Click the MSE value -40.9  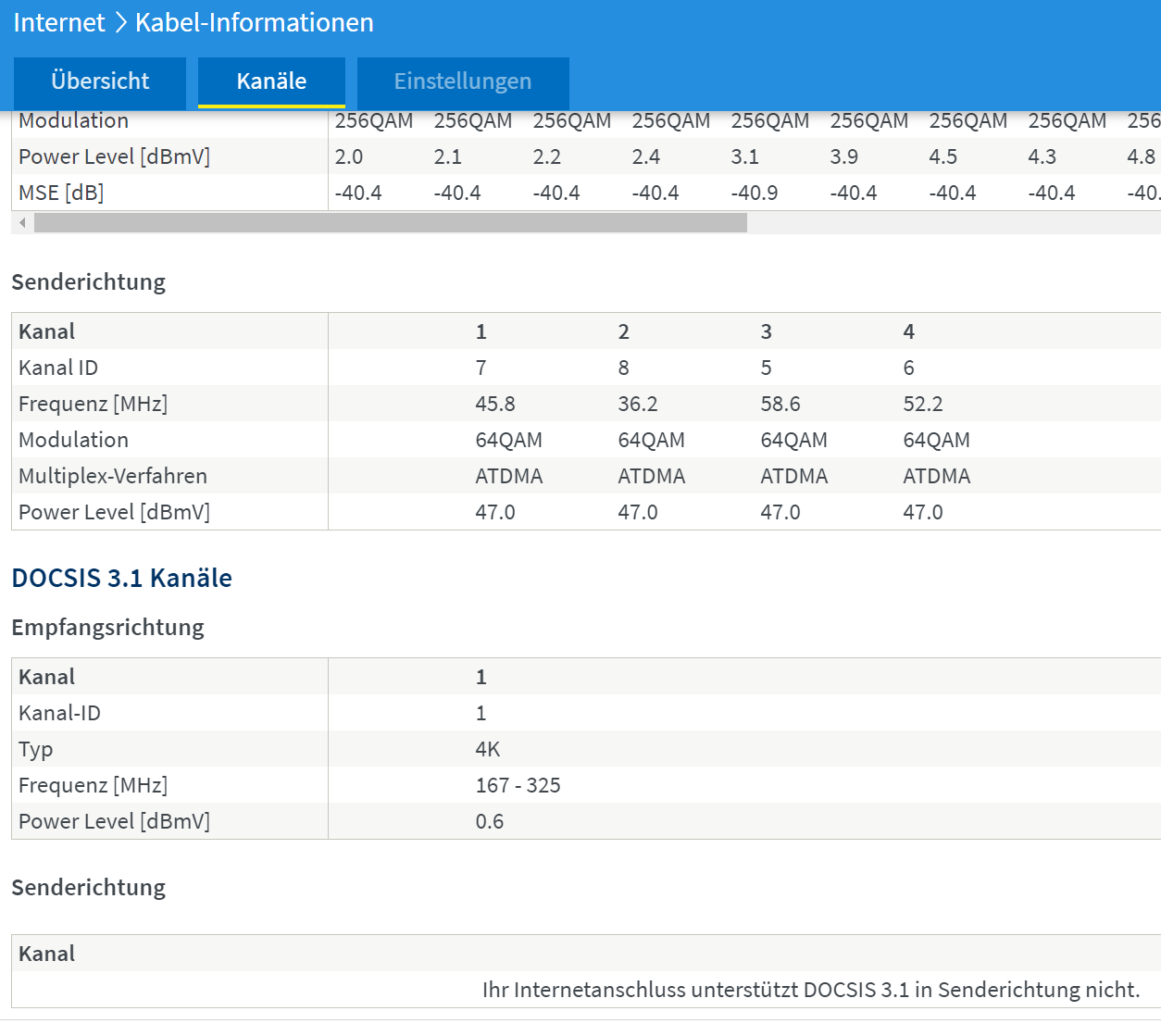pos(755,193)
